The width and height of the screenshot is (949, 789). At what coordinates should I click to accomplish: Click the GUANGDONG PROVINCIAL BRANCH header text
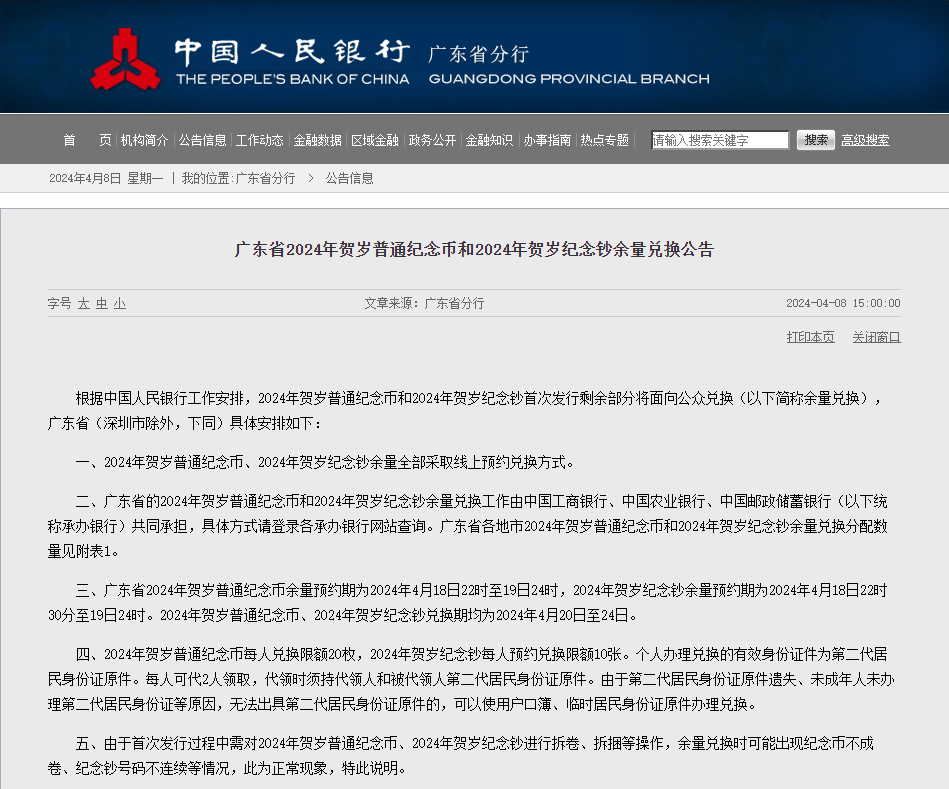point(569,79)
